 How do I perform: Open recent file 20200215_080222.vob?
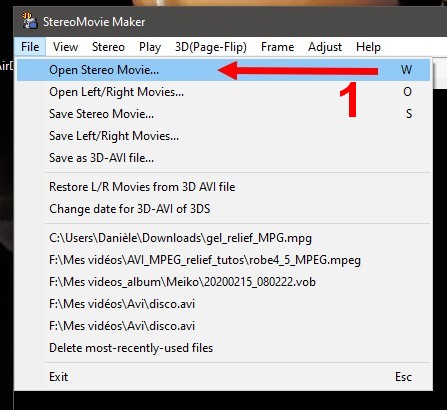click(x=224, y=282)
